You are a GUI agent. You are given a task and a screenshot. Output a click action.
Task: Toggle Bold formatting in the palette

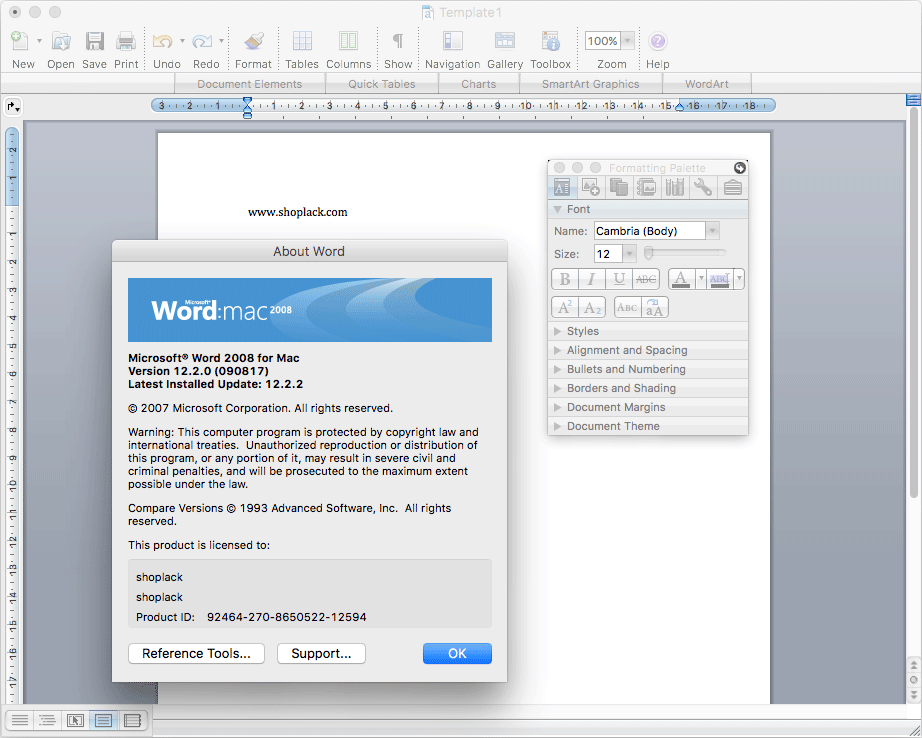(x=565, y=279)
